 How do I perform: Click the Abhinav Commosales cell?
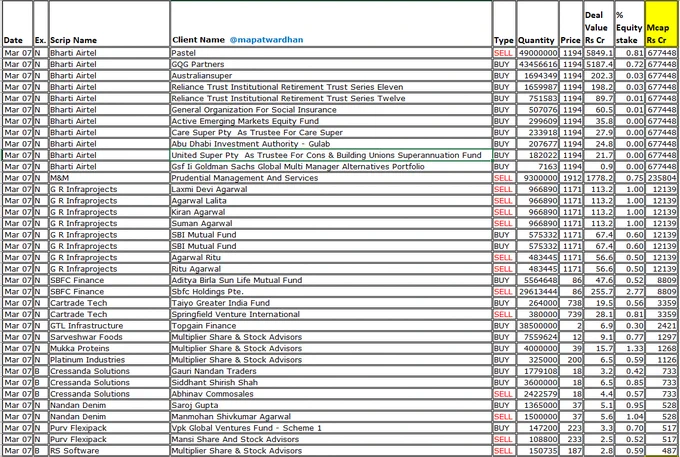[331, 394]
